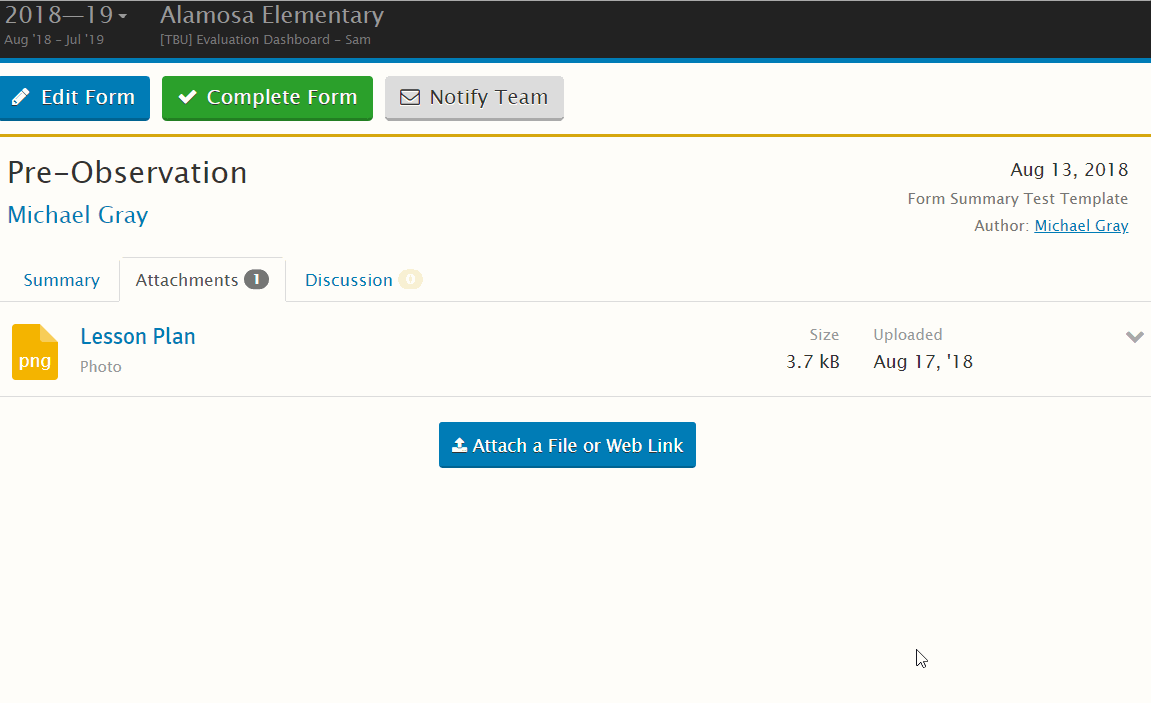Click the Complete Form button

click(267, 97)
